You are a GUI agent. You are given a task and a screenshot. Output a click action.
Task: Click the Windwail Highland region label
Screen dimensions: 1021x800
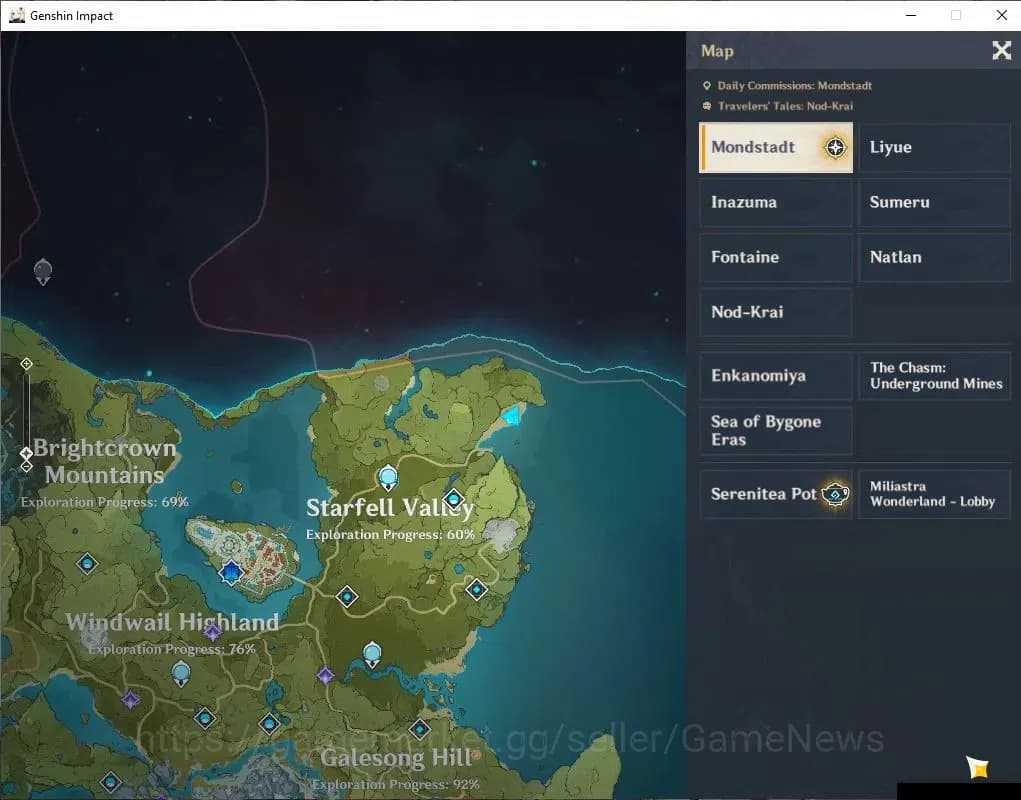point(173,622)
